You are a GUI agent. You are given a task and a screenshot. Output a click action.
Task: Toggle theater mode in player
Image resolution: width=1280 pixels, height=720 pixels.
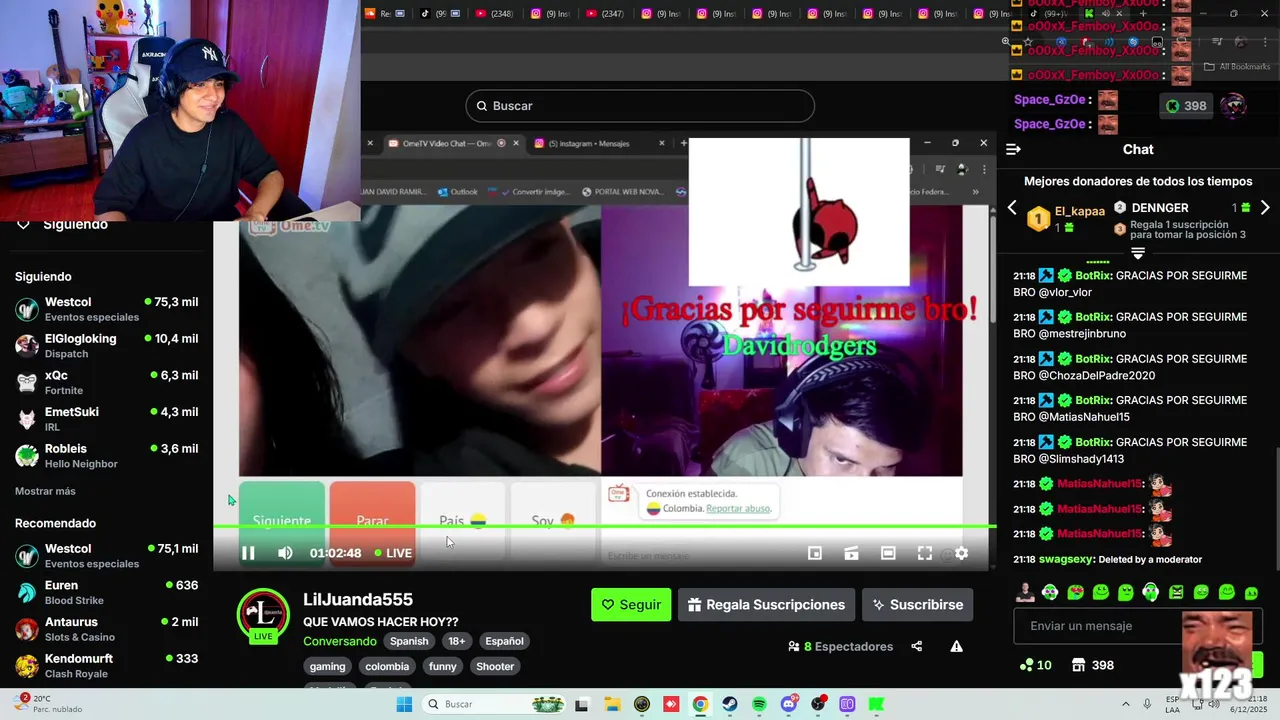click(888, 553)
